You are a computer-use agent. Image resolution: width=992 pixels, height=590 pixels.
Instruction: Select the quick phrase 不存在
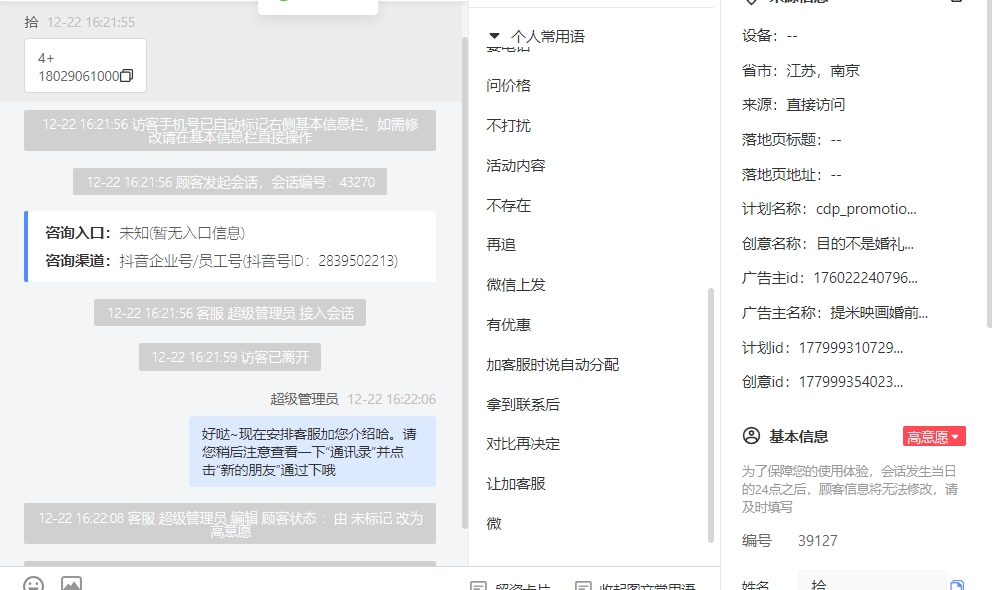pyautogui.click(x=509, y=206)
